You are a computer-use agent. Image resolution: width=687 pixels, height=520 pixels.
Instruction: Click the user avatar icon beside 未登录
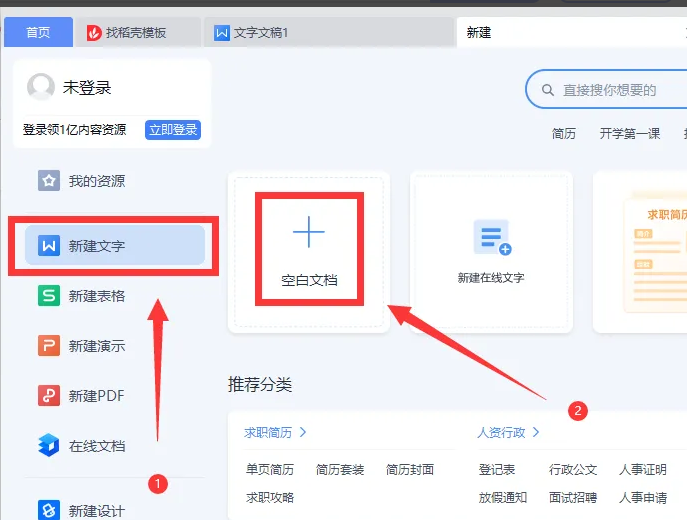(41, 86)
